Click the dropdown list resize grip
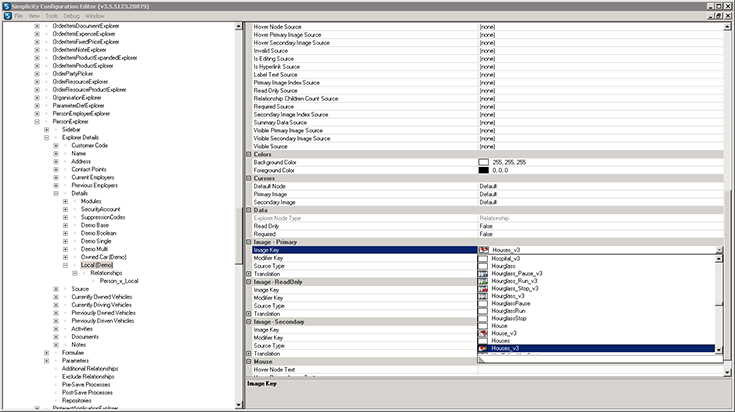Viewport: 735px width, 412px height. coord(481,360)
